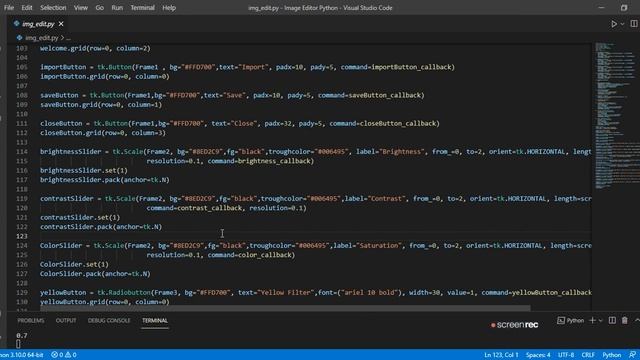Open the Help menu

pyautogui.click(x=169, y=8)
